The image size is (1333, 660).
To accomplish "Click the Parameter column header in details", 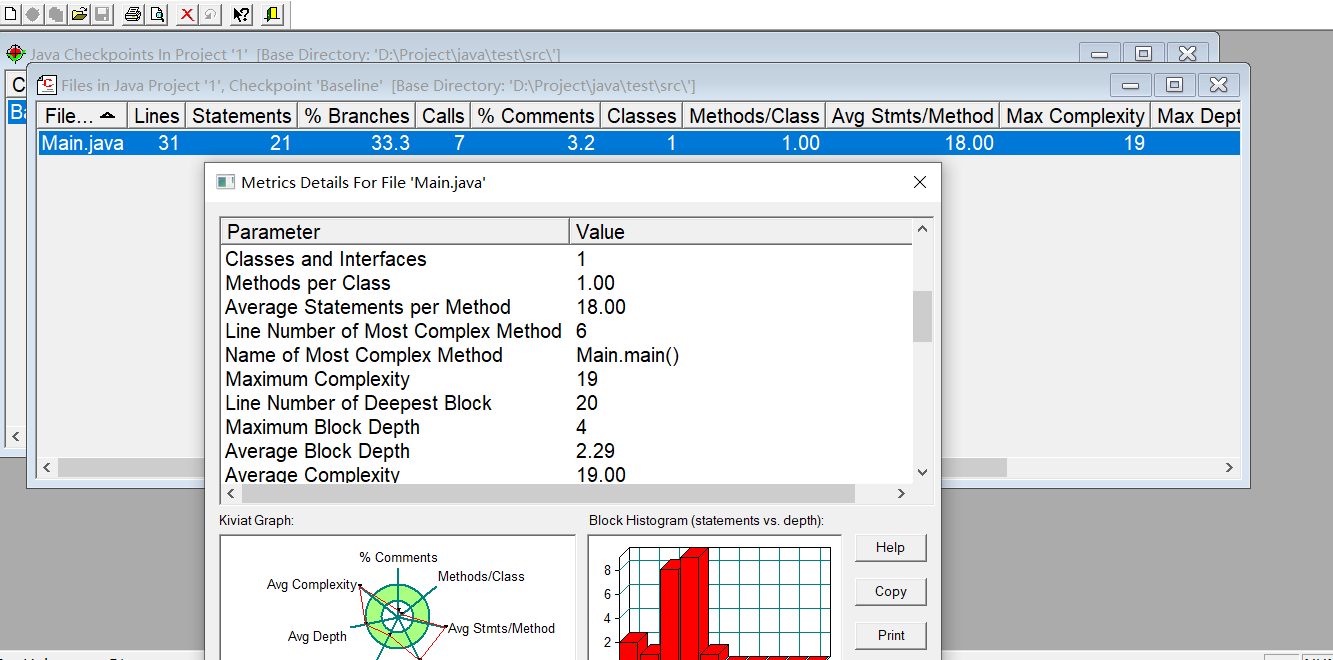I will [395, 232].
